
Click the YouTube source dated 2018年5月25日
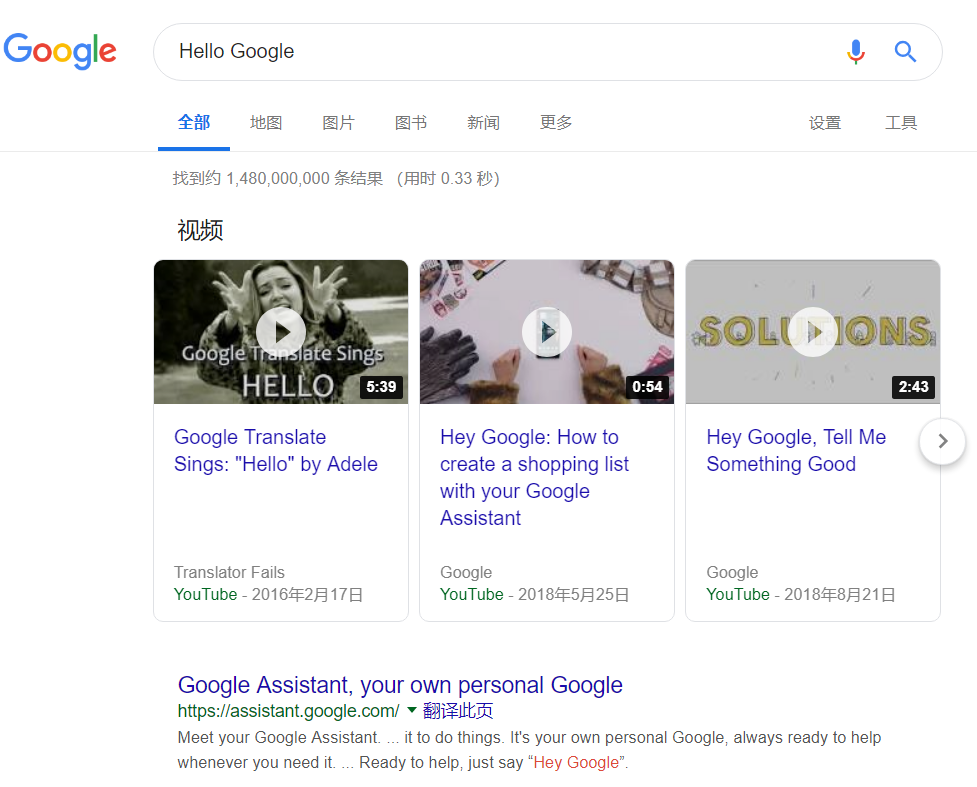pyautogui.click(x=472, y=594)
